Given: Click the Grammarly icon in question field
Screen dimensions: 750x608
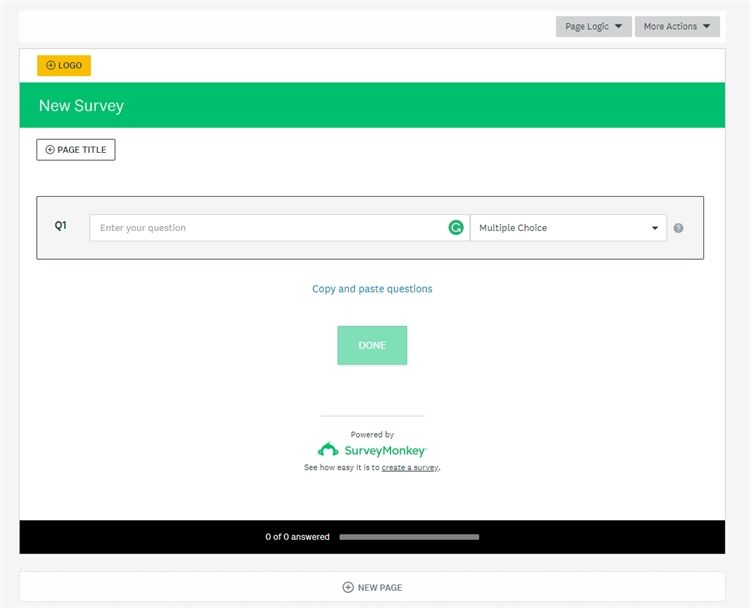Looking at the screenshot, I should point(456,228).
